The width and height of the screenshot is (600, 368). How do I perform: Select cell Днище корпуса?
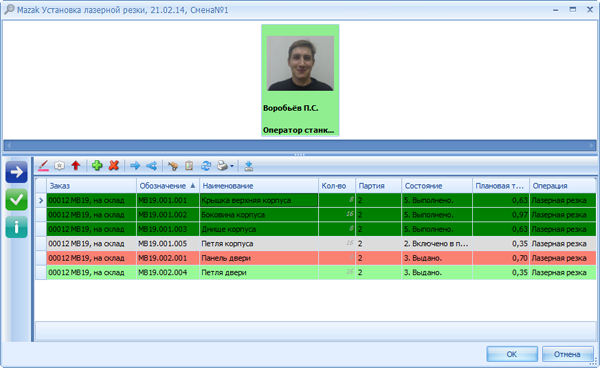(259, 230)
